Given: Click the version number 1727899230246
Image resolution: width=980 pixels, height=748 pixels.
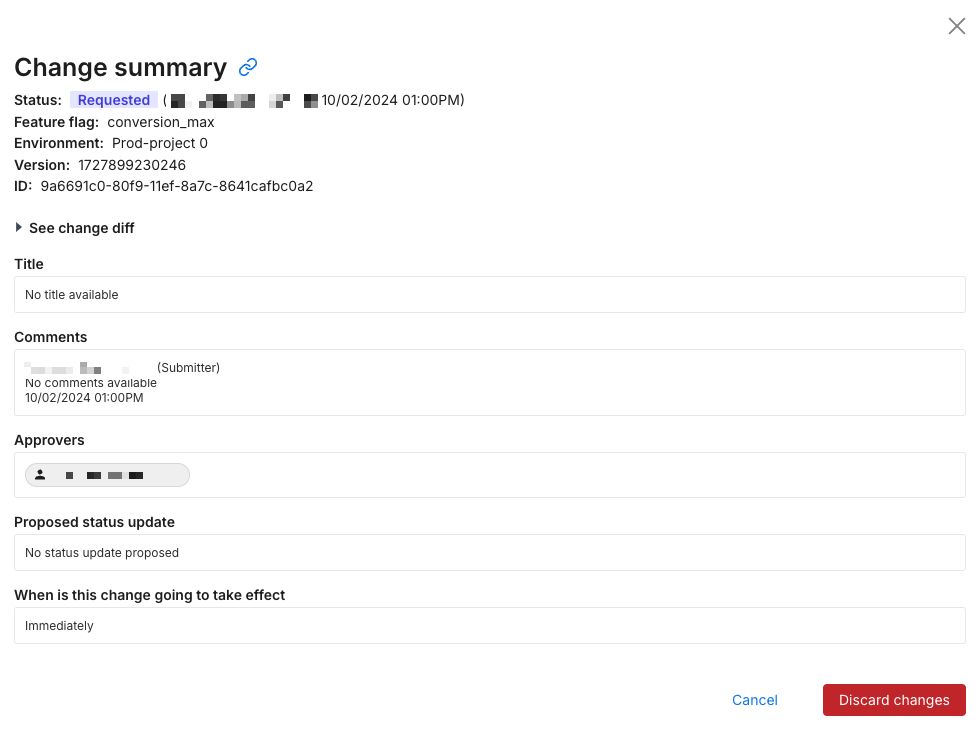Looking at the screenshot, I should pyautogui.click(x=132, y=165).
